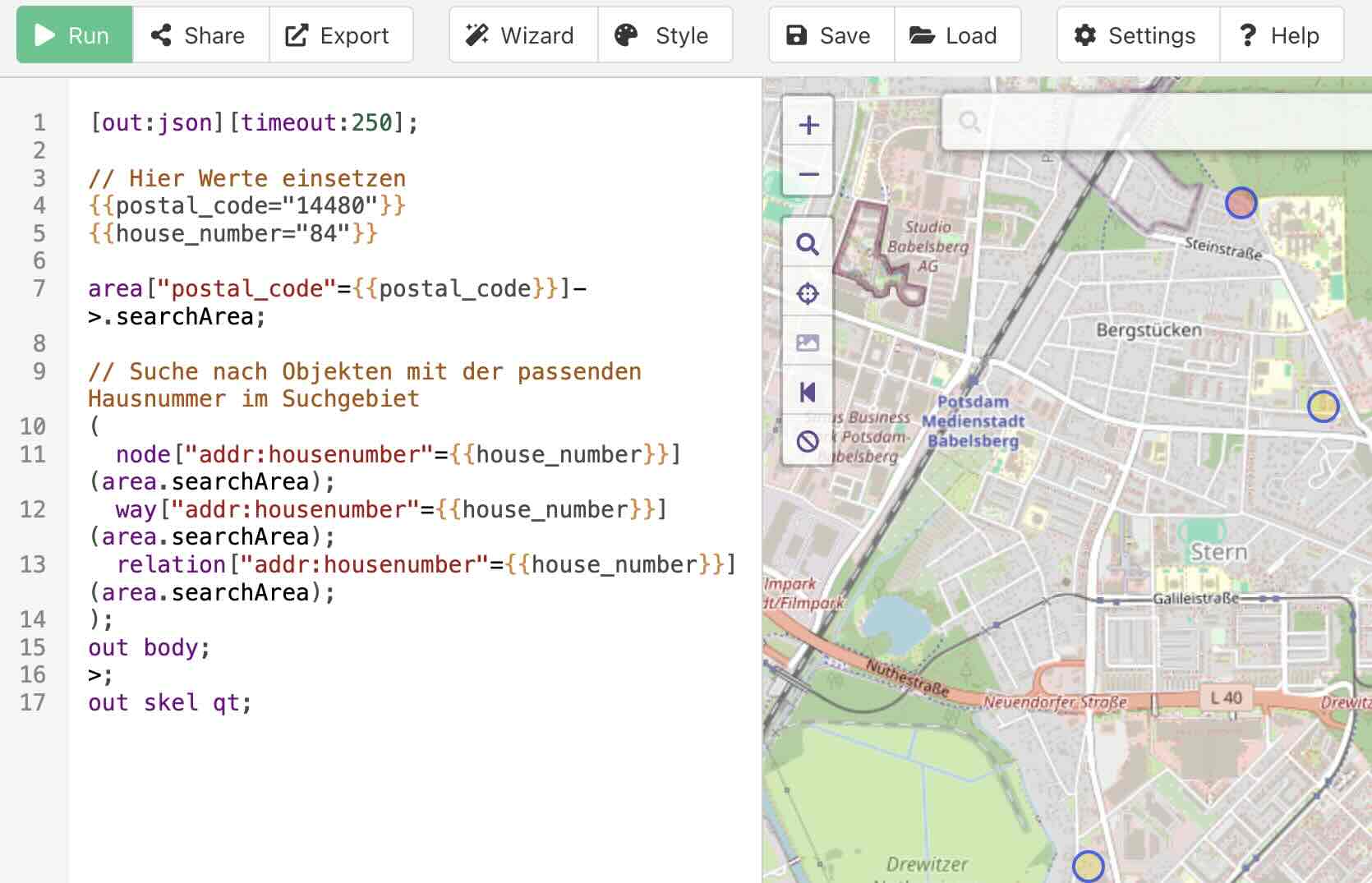1372x883 pixels.
Task: Run the Overpass query
Action: [73, 34]
